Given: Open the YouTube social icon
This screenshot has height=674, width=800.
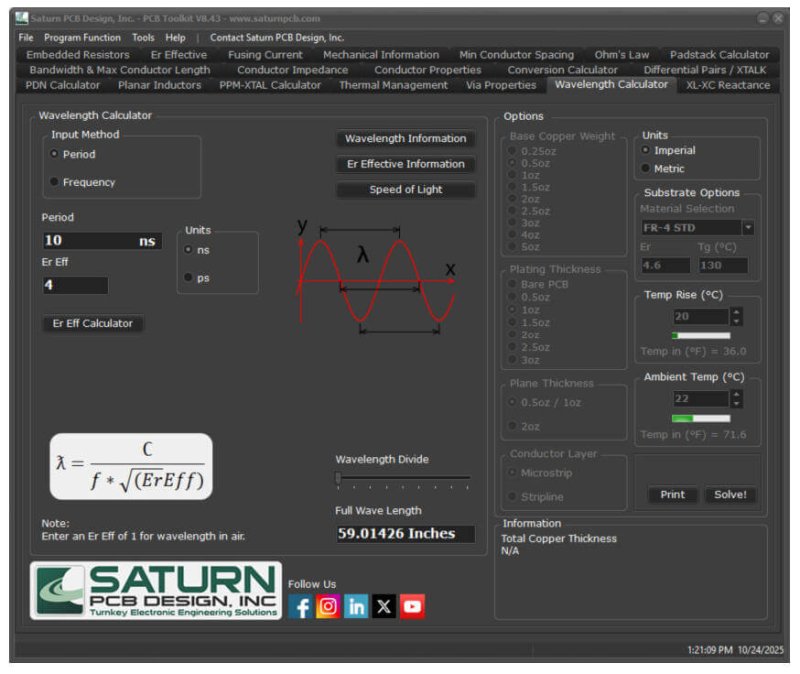Looking at the screenshot, I should click(412, 606).
